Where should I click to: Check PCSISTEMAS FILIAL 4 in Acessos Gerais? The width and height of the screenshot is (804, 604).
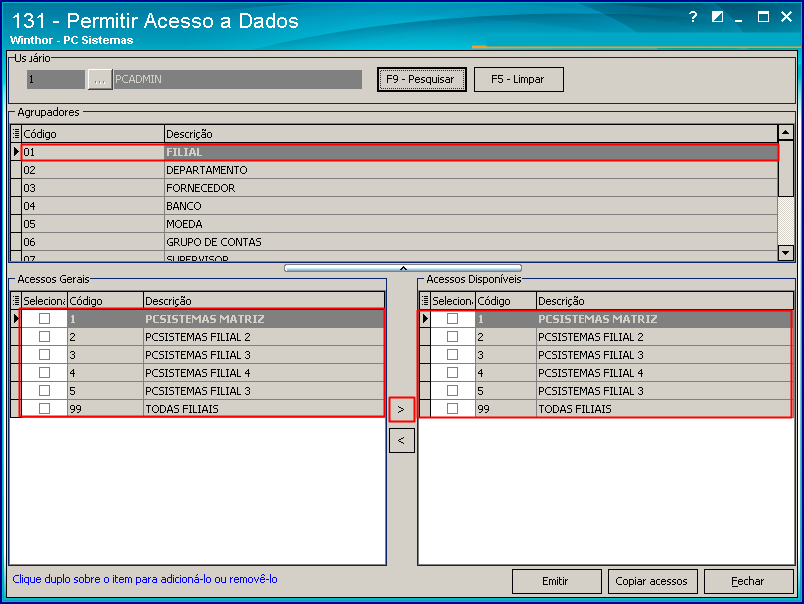pyautogui.click(x=45, y=372)
